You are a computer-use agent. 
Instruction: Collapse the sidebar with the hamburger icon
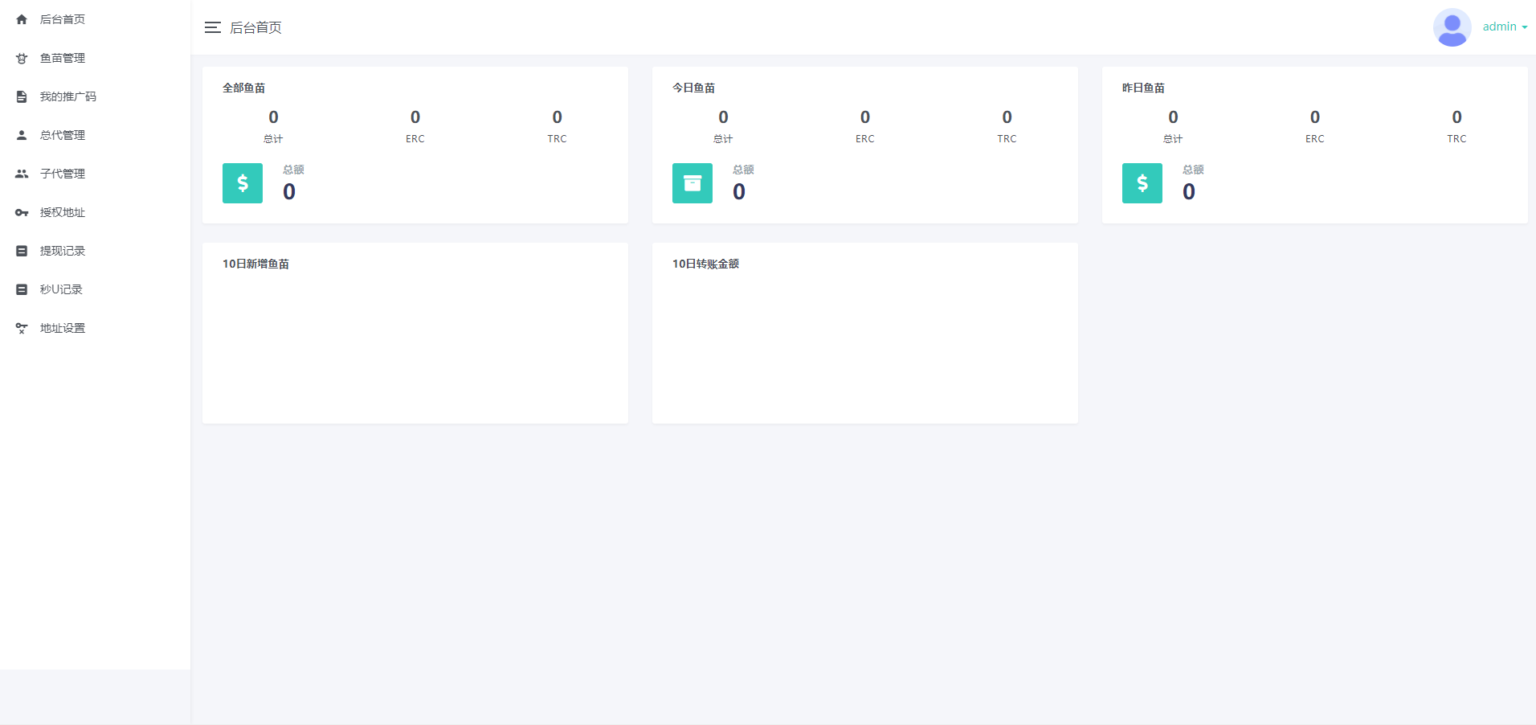(x=212, y=27)
